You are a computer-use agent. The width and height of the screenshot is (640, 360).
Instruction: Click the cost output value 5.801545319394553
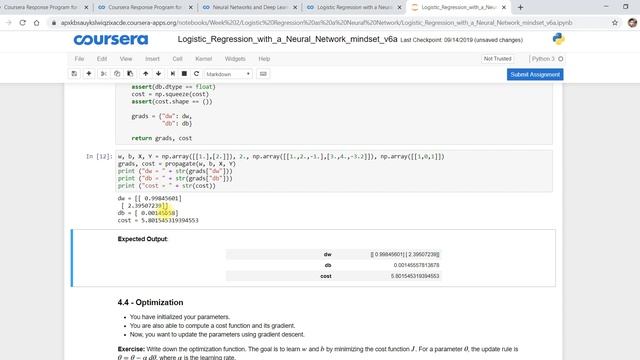169,220
